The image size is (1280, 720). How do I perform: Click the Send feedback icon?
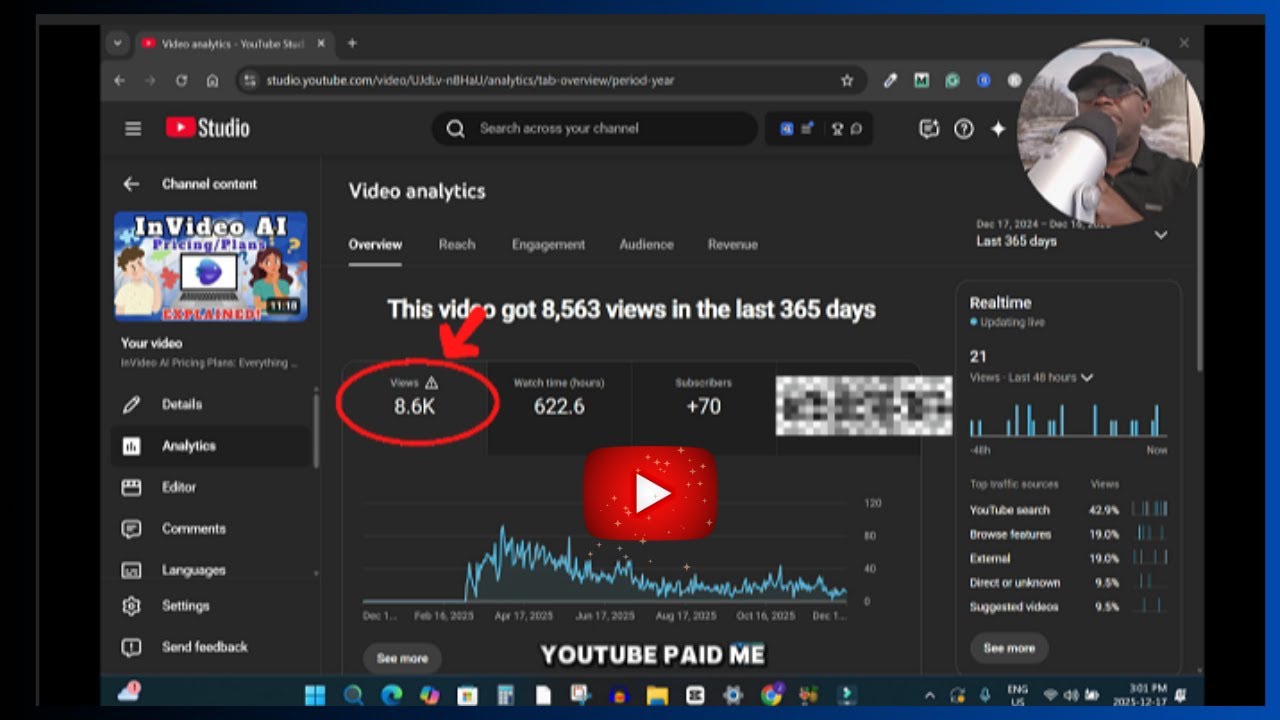click(x=131, y=647)
